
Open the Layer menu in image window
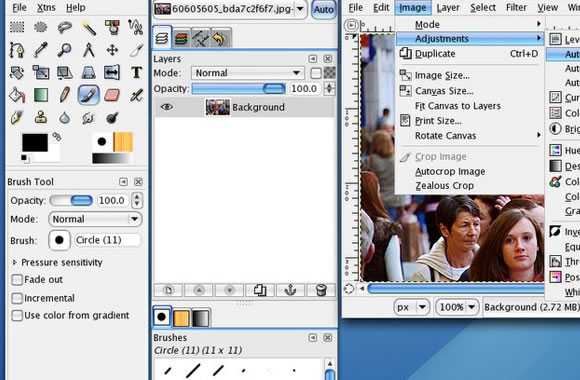pyautogui.click(x=448, y=7)
